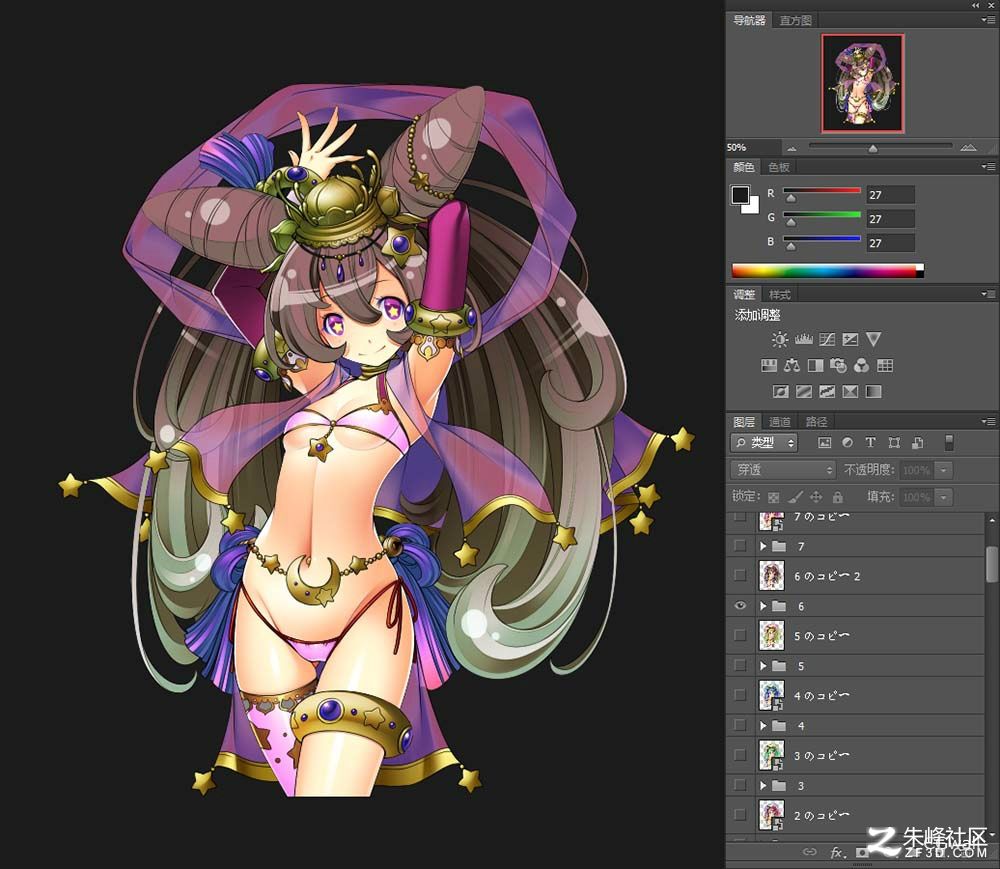The width and height of the screenshot is (1000, 869).
Task: Expand group 3 disclosure triangle
Action: pyautogui.click(x=763, y=785)
